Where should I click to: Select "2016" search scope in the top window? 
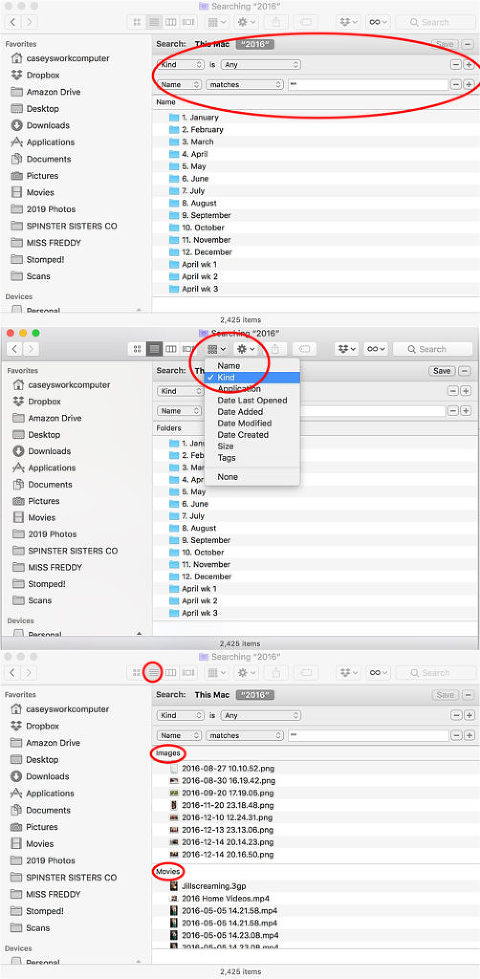[255, 44]
